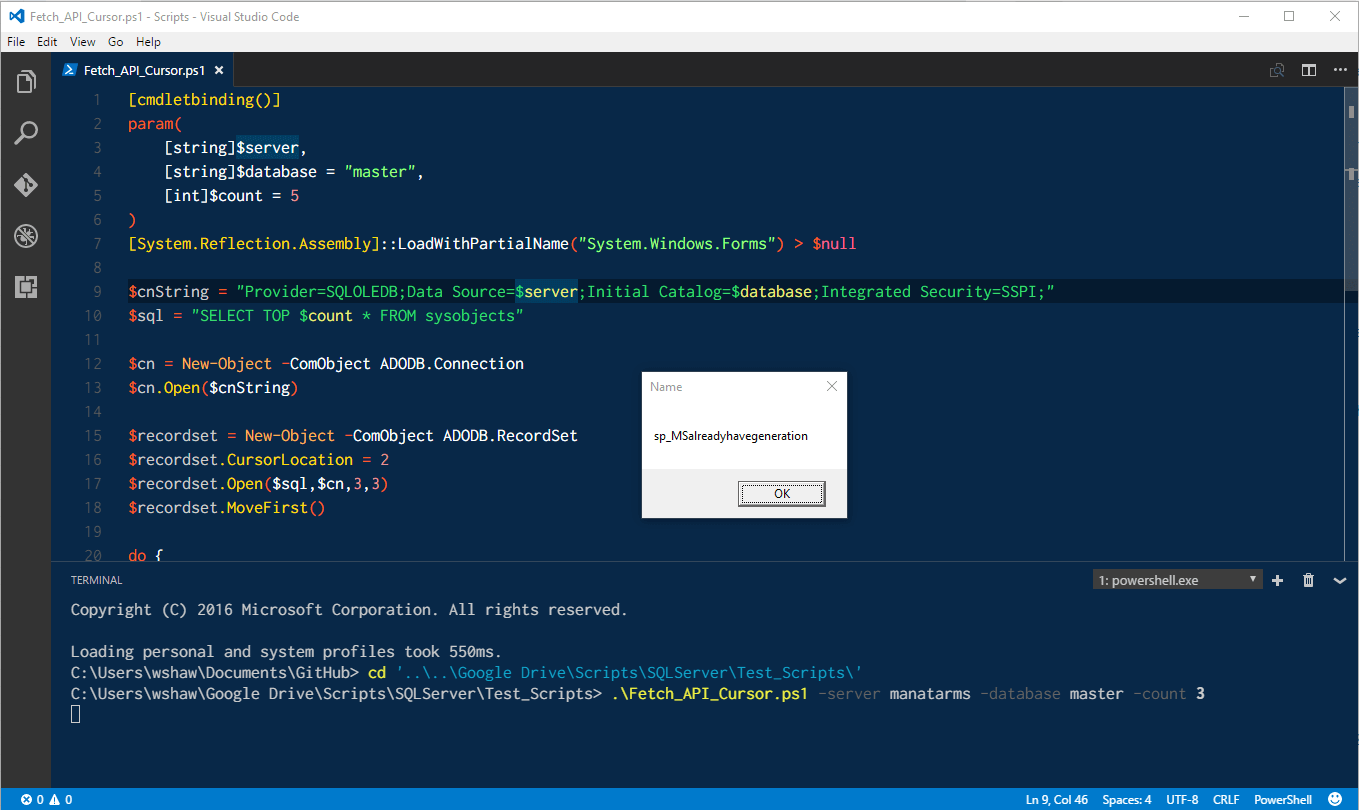Close the Fetch_API_Cursor.ps1 tab
The width and height of the screenshot is (1359, 810).
point(218,70)
